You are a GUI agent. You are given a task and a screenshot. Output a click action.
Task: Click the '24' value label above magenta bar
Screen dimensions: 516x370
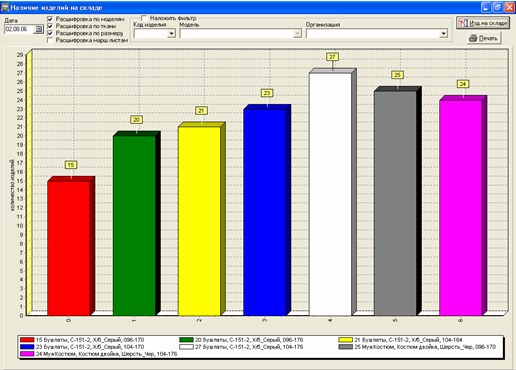tap(463, 84)
